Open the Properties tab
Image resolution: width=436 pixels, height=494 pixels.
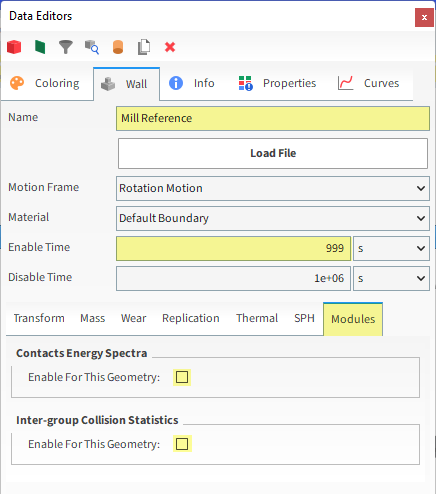(277, 83)
